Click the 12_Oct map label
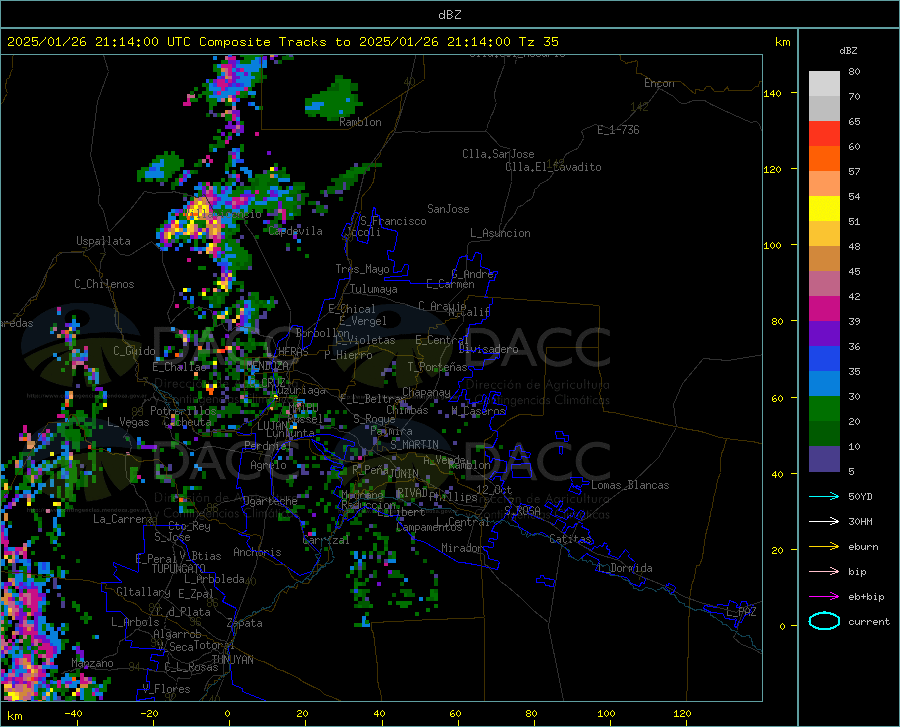The width and height of the screenshot is (900, 727). [x=494, y=489]
